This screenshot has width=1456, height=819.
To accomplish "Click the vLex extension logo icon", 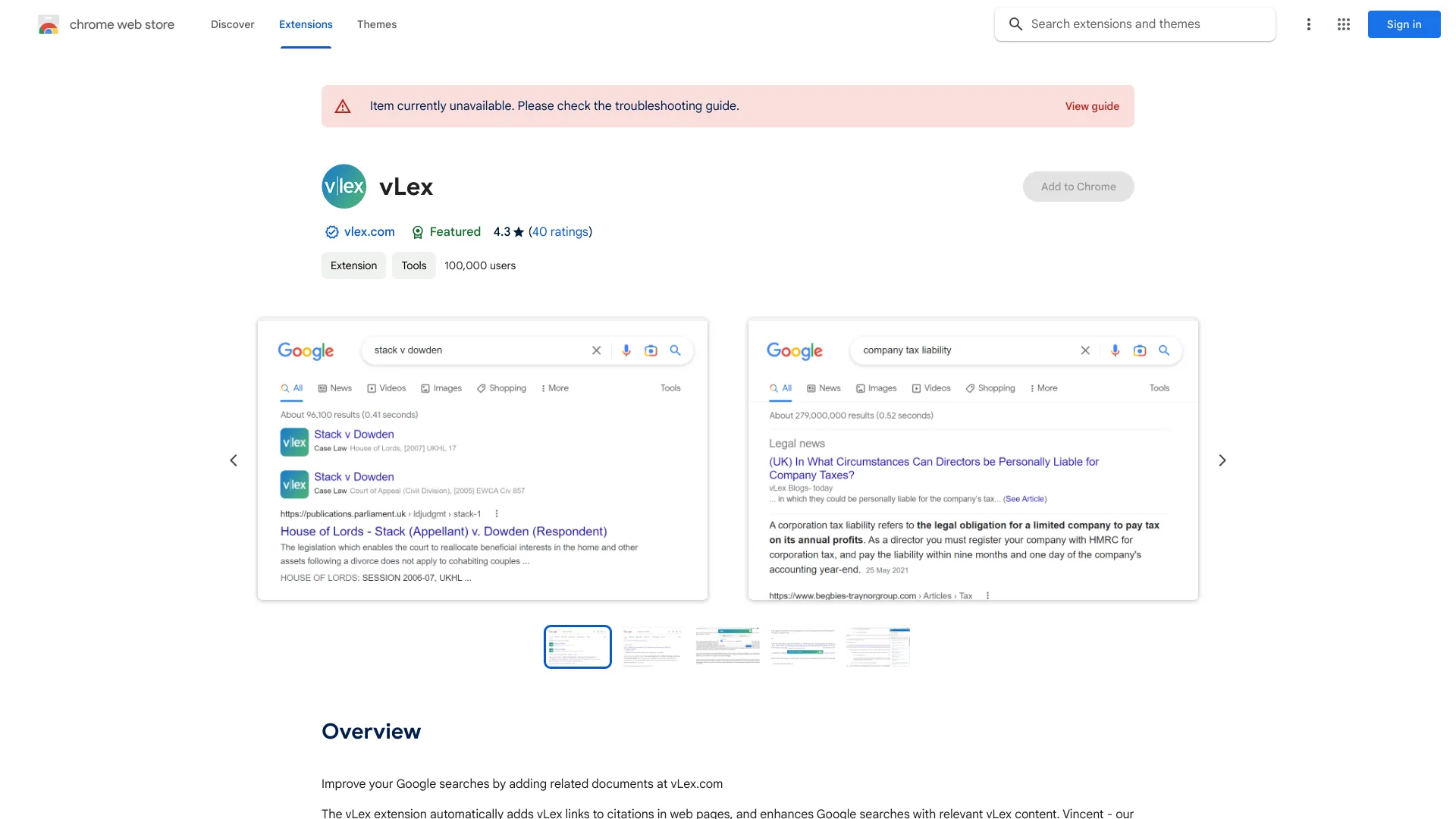I will click(344, 186).
